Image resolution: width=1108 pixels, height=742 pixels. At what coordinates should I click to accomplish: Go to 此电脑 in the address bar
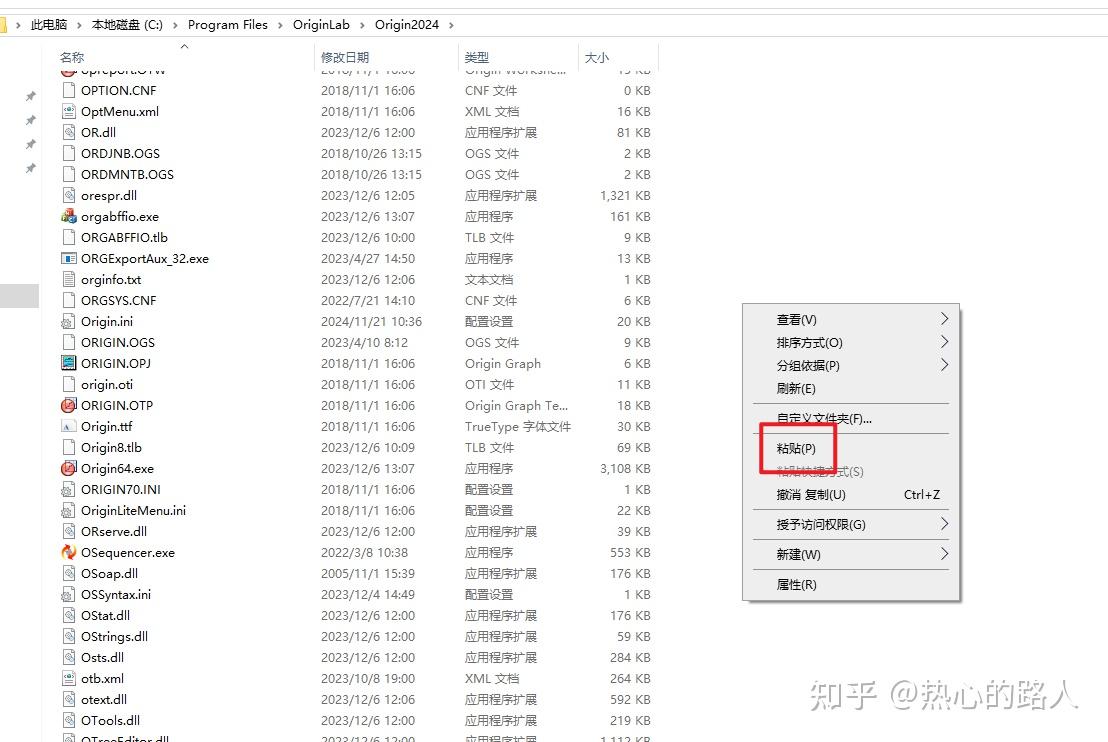(x=49, y=24)
